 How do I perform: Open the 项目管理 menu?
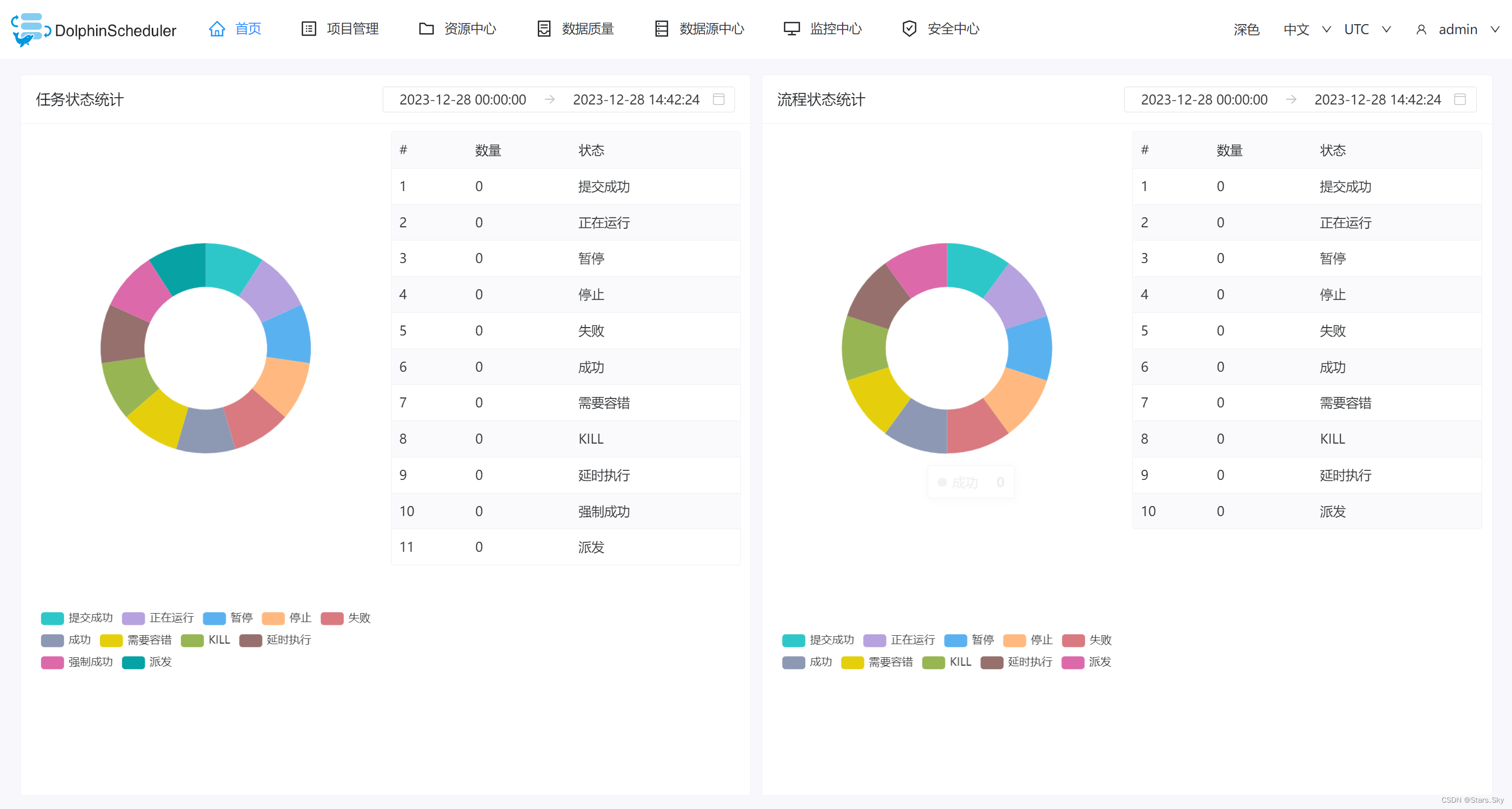point(352,29)
